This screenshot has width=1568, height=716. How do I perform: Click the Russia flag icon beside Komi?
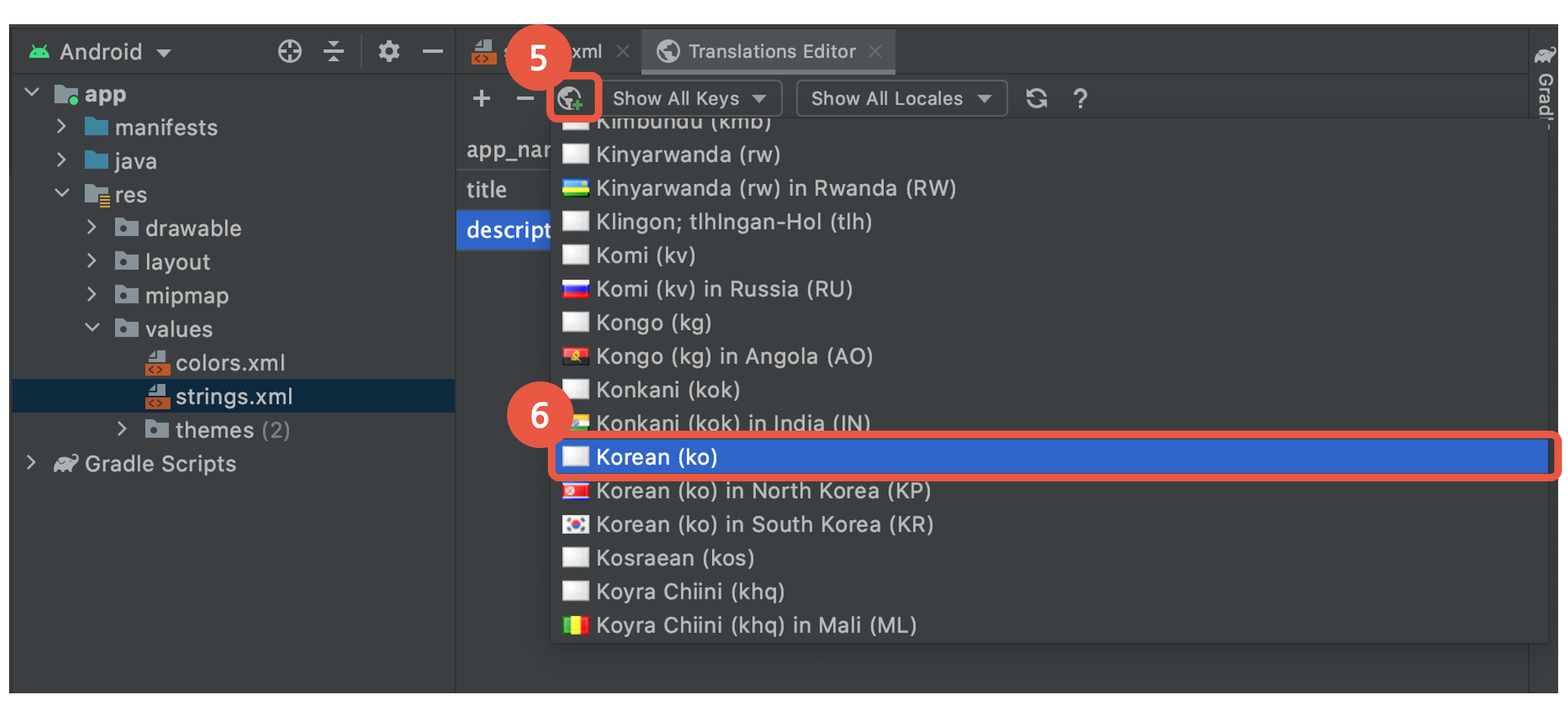click(576, 288)
